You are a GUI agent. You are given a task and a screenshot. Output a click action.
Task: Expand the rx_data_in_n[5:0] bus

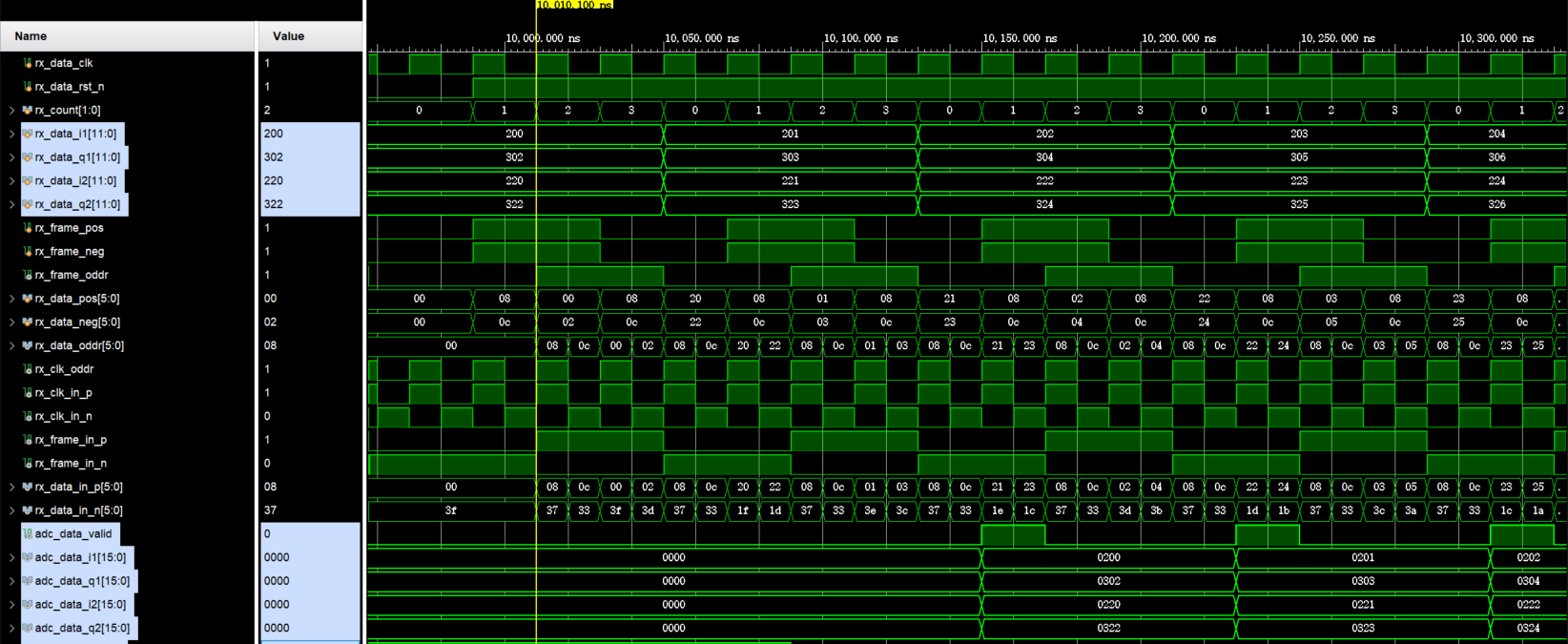(x=11, y=510)
